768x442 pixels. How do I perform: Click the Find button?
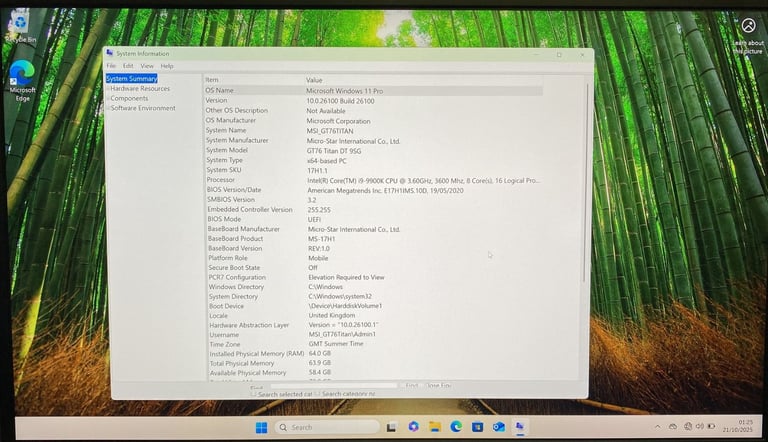pos(411,386)
